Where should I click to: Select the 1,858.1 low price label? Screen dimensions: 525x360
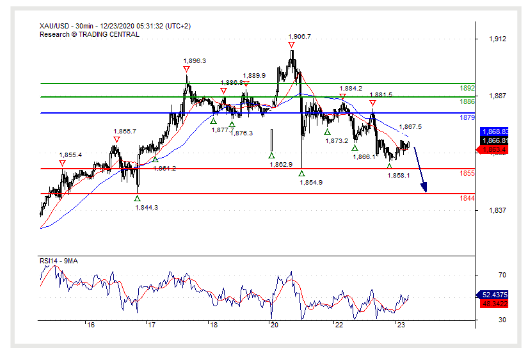pos(399,175)
